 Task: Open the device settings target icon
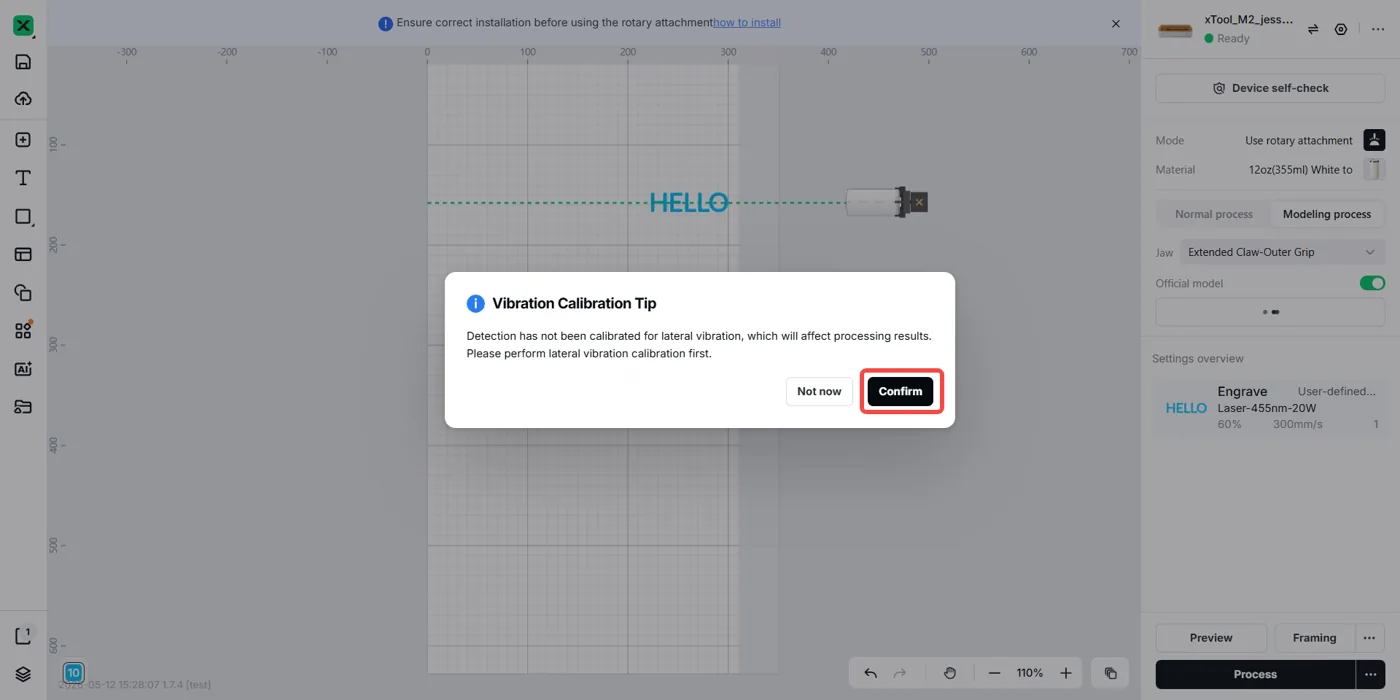[x=1341, y=29]
